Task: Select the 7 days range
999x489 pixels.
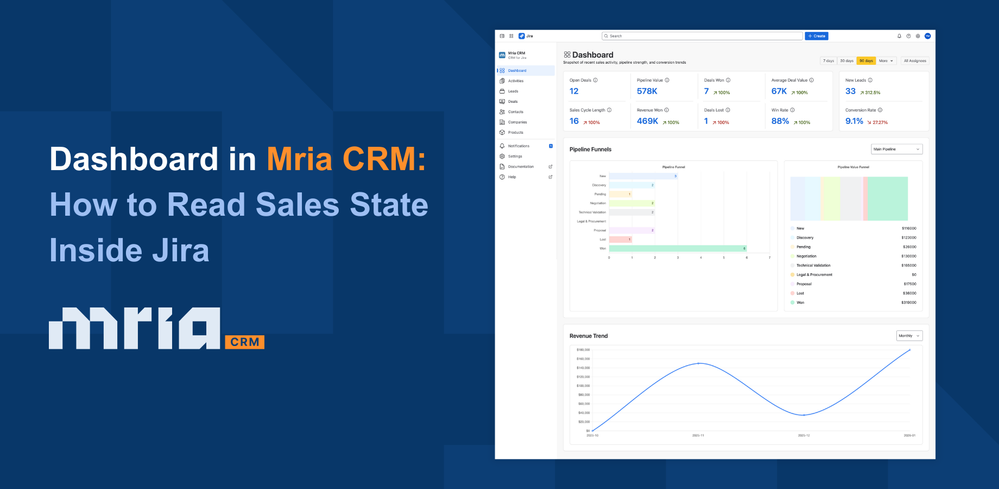Action: [828, 60]
